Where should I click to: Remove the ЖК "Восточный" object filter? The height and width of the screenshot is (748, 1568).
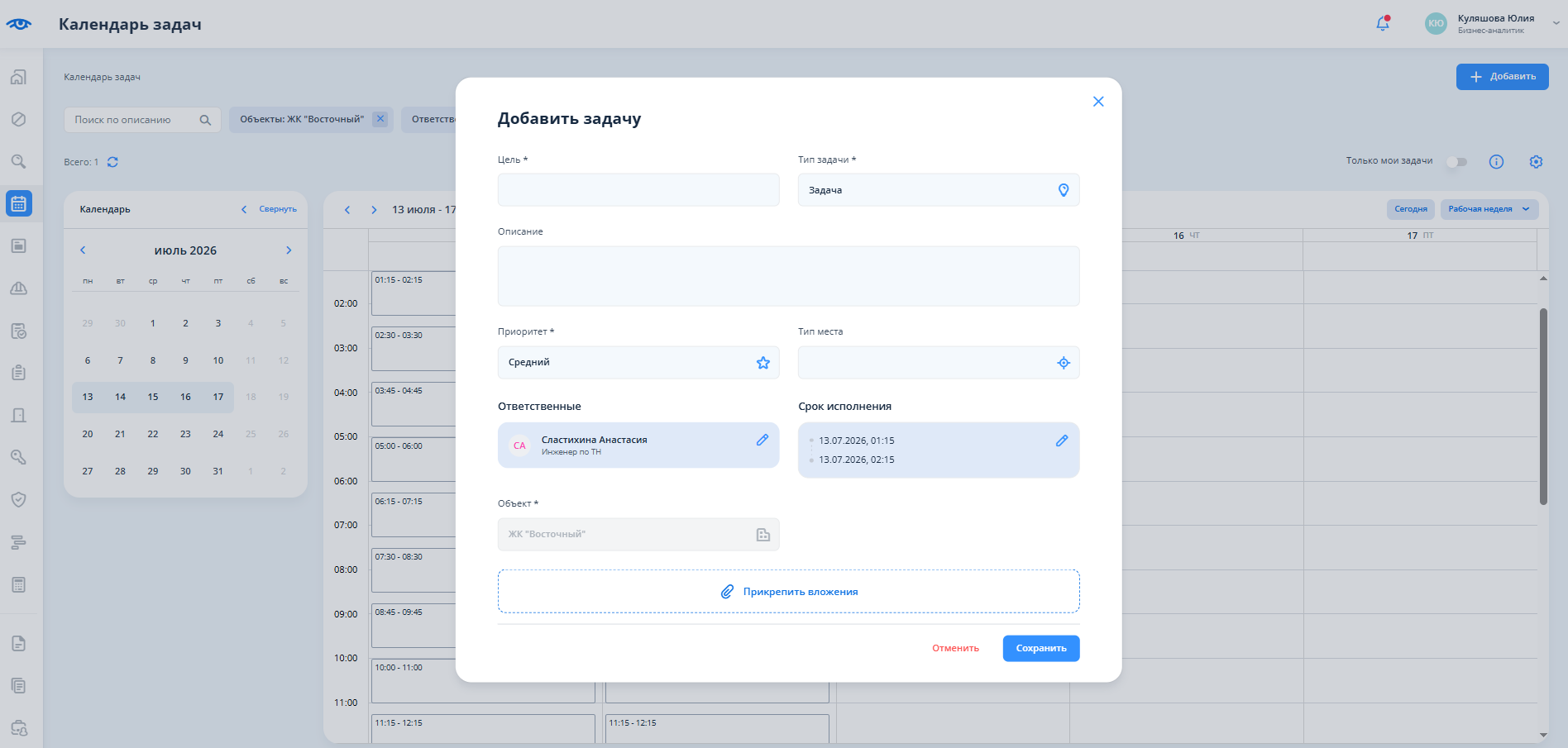[380, 119]
